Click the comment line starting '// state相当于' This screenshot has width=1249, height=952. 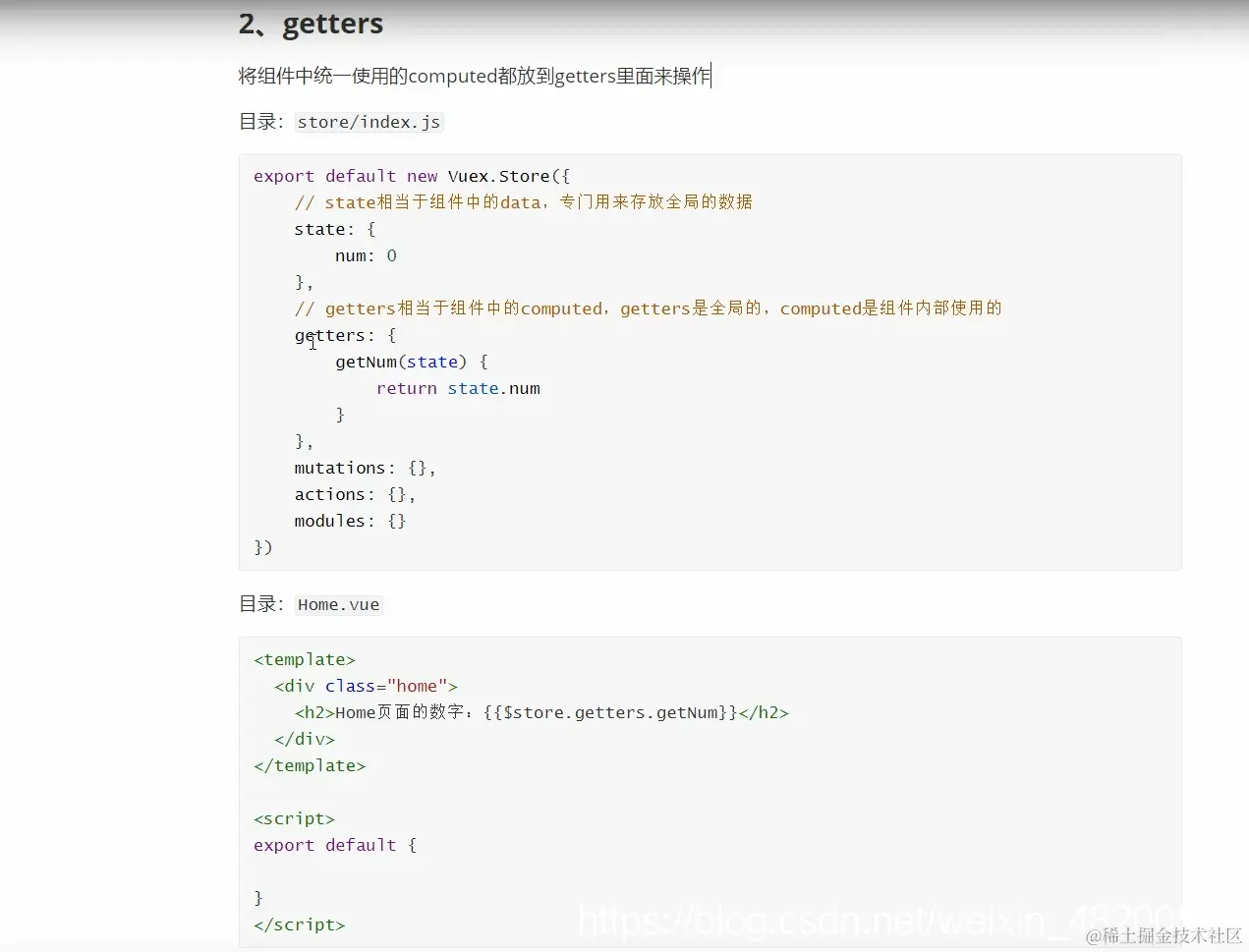[523, 202]
